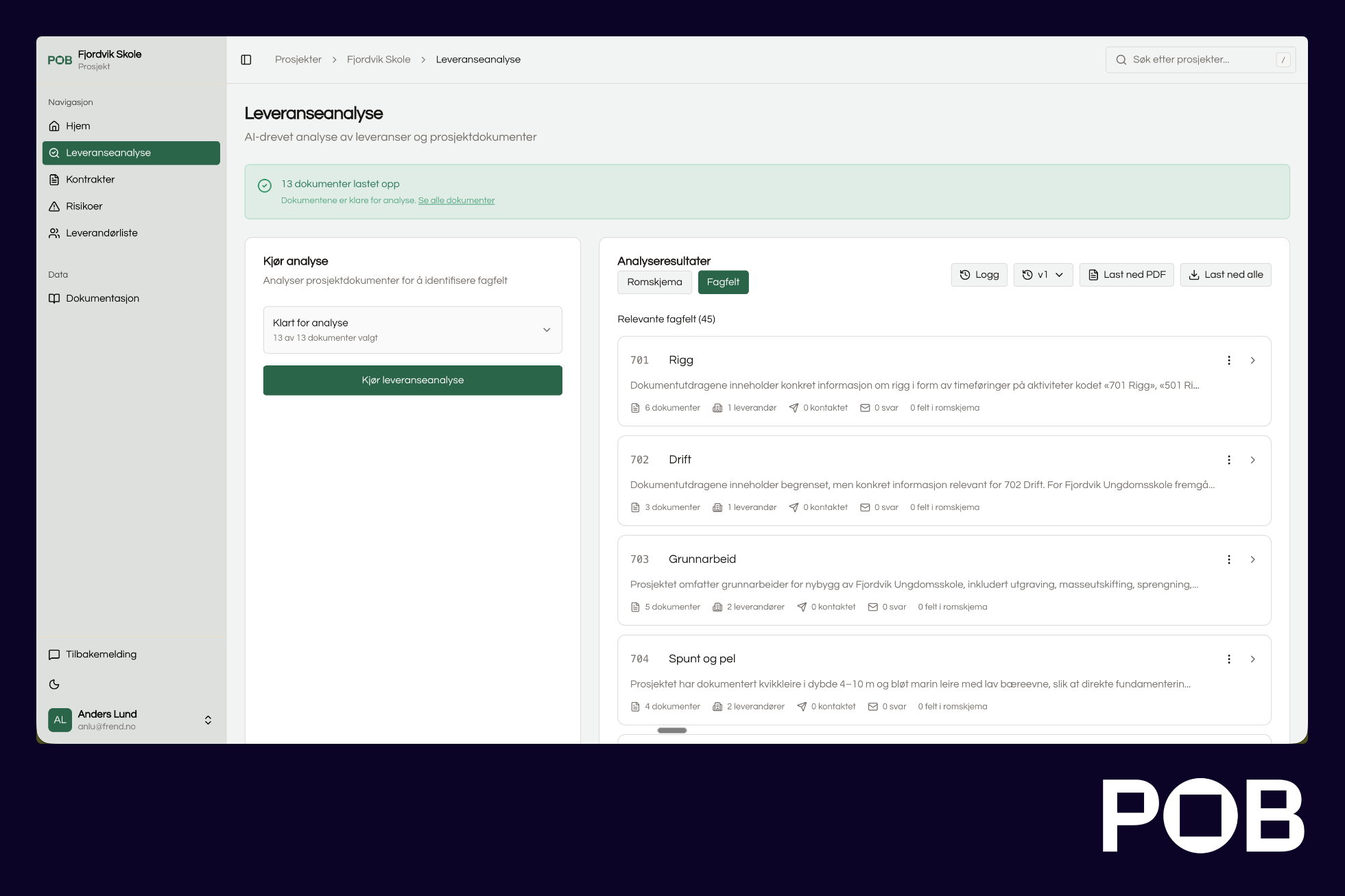Open three-dot menu for 701 Rigg

pyautogui.click(x=1228, y=361)
